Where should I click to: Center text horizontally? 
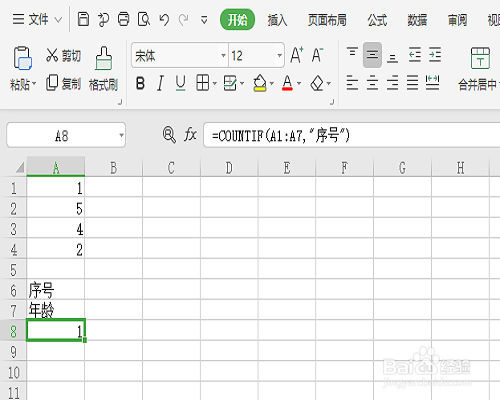coord(372,83)
